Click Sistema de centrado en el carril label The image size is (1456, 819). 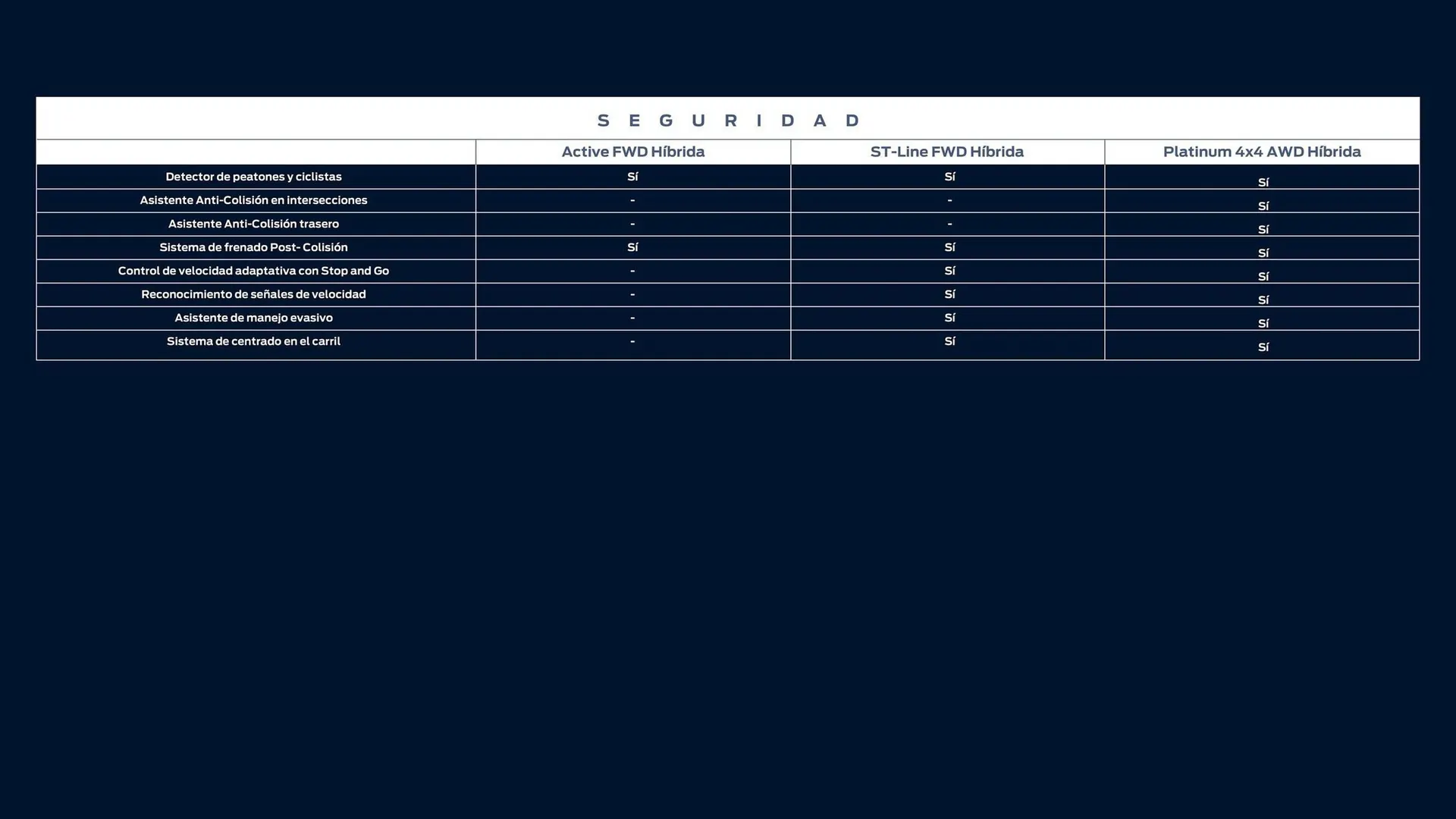pos(253,341)
